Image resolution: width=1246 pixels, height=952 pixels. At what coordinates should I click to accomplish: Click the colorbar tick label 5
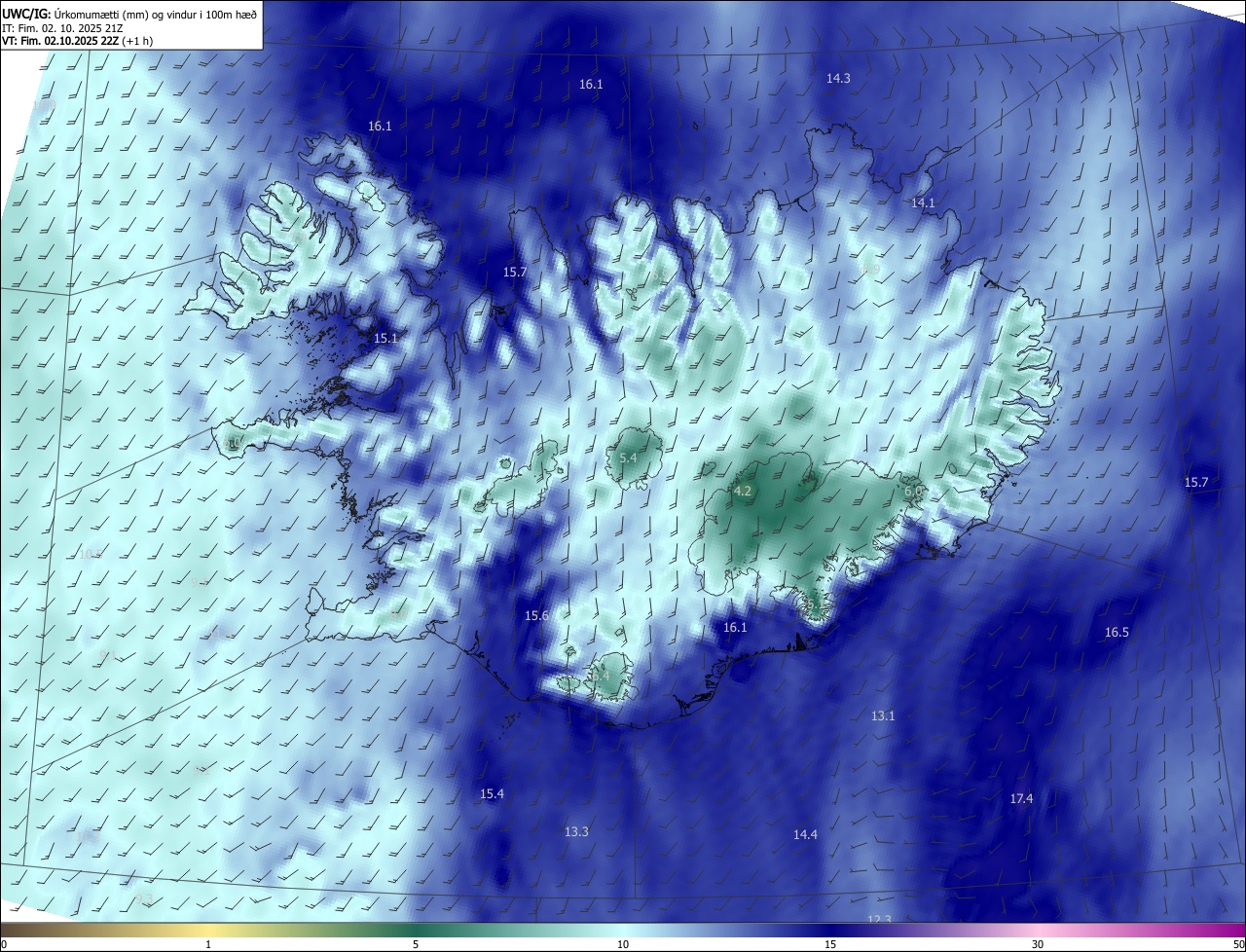tap(416, 944)
